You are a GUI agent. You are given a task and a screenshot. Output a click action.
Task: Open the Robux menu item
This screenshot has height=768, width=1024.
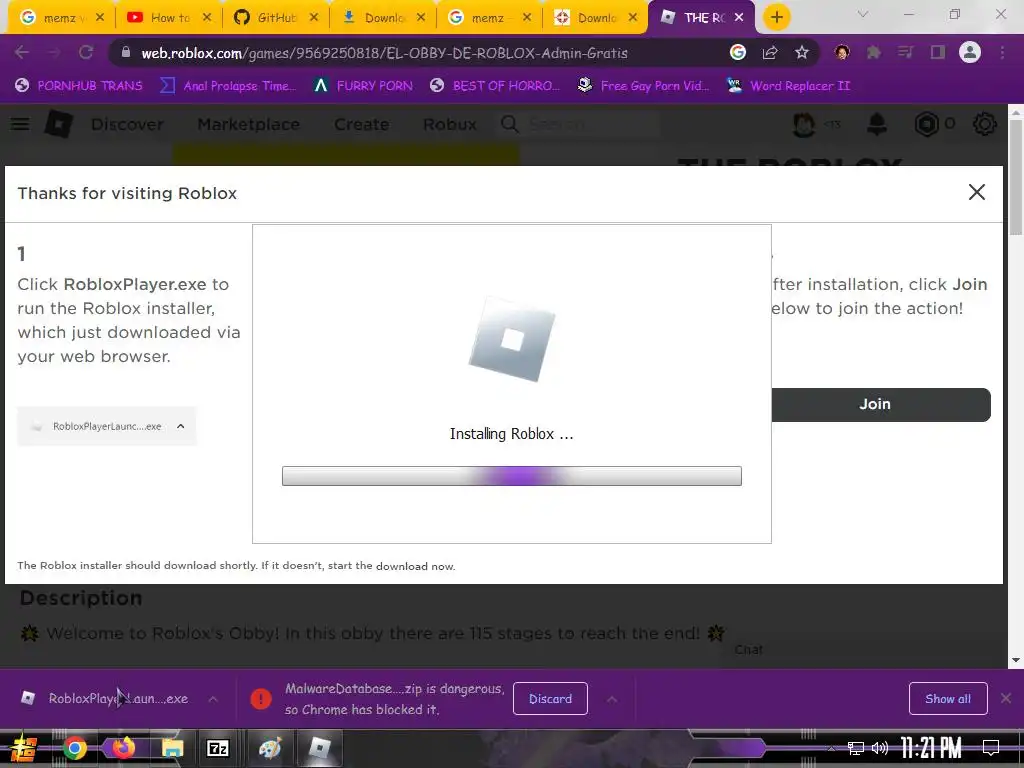click(450, 124)
